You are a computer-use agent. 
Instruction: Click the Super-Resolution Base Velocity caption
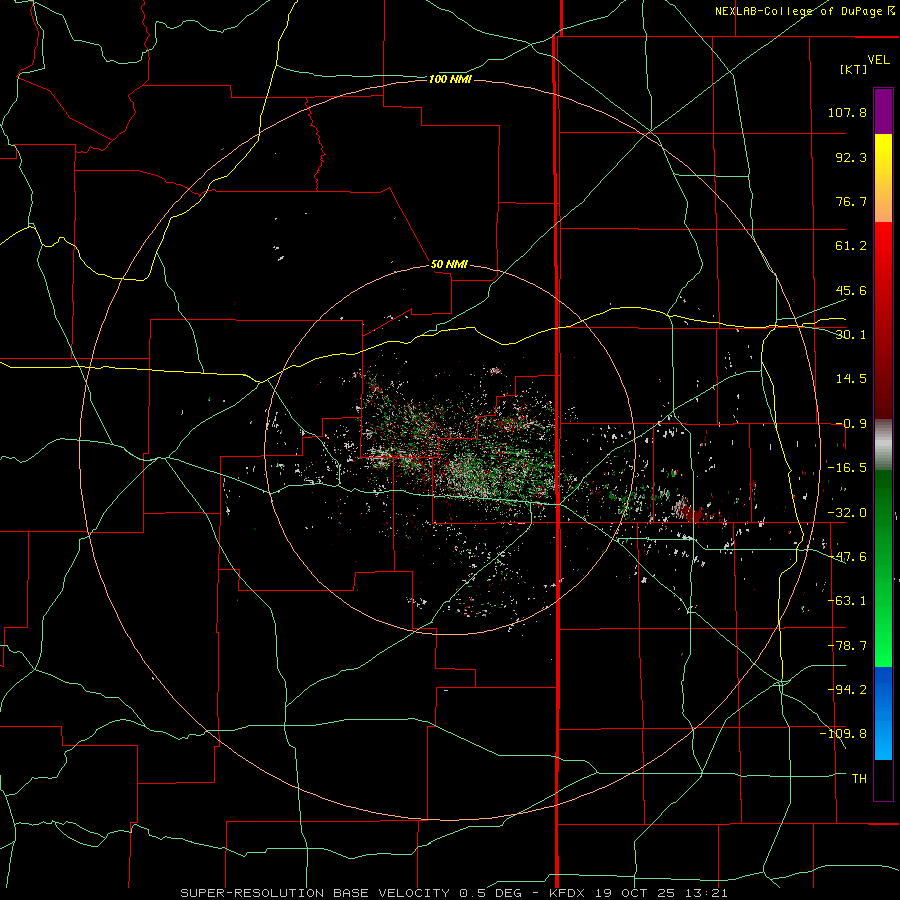coord(454,893)
